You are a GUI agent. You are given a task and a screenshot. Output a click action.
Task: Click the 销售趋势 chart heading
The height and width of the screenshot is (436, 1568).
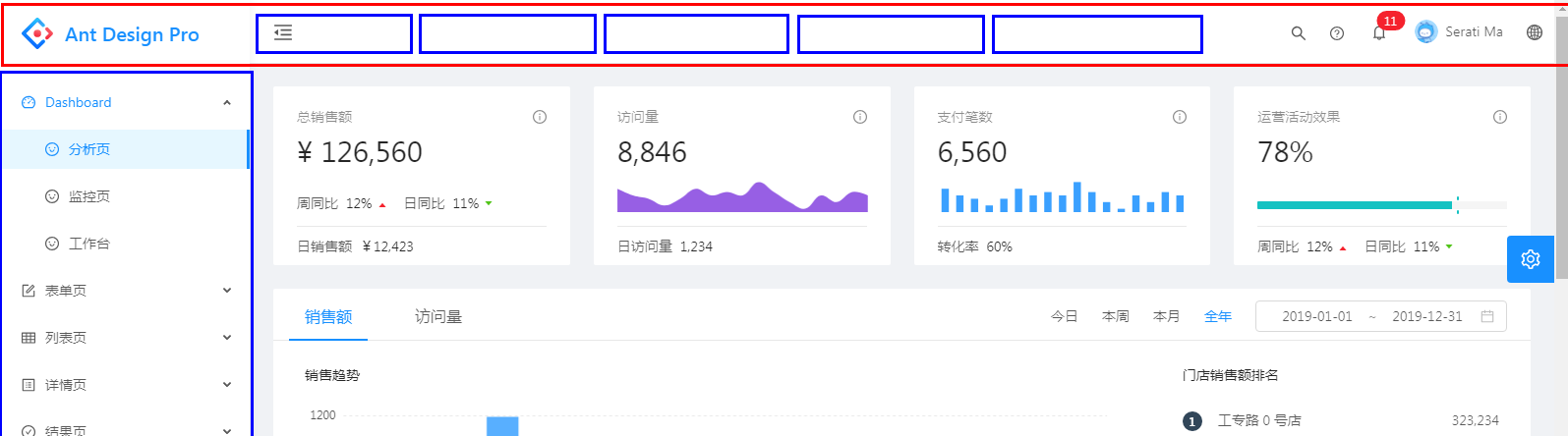pos(332,375)
